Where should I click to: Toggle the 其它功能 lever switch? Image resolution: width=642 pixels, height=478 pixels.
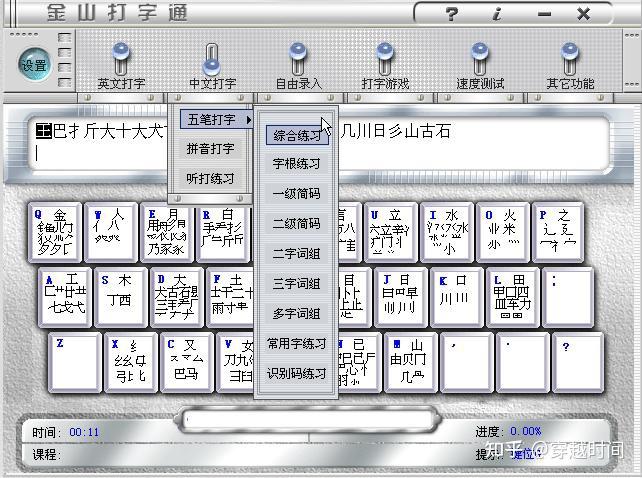pyautogui.click(x=570, y=59)
